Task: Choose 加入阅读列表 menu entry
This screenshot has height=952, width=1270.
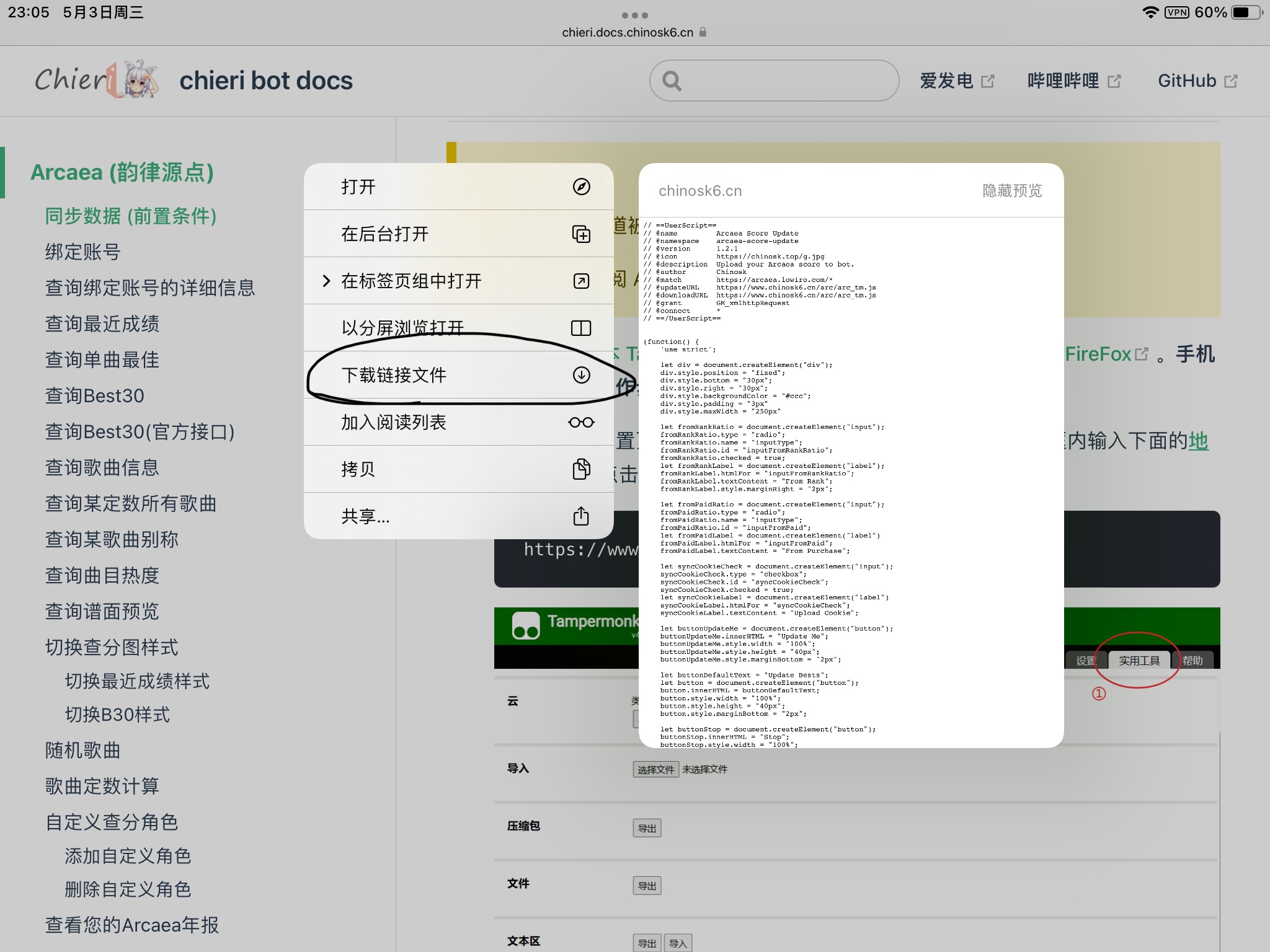Action: tap(394, 422)
